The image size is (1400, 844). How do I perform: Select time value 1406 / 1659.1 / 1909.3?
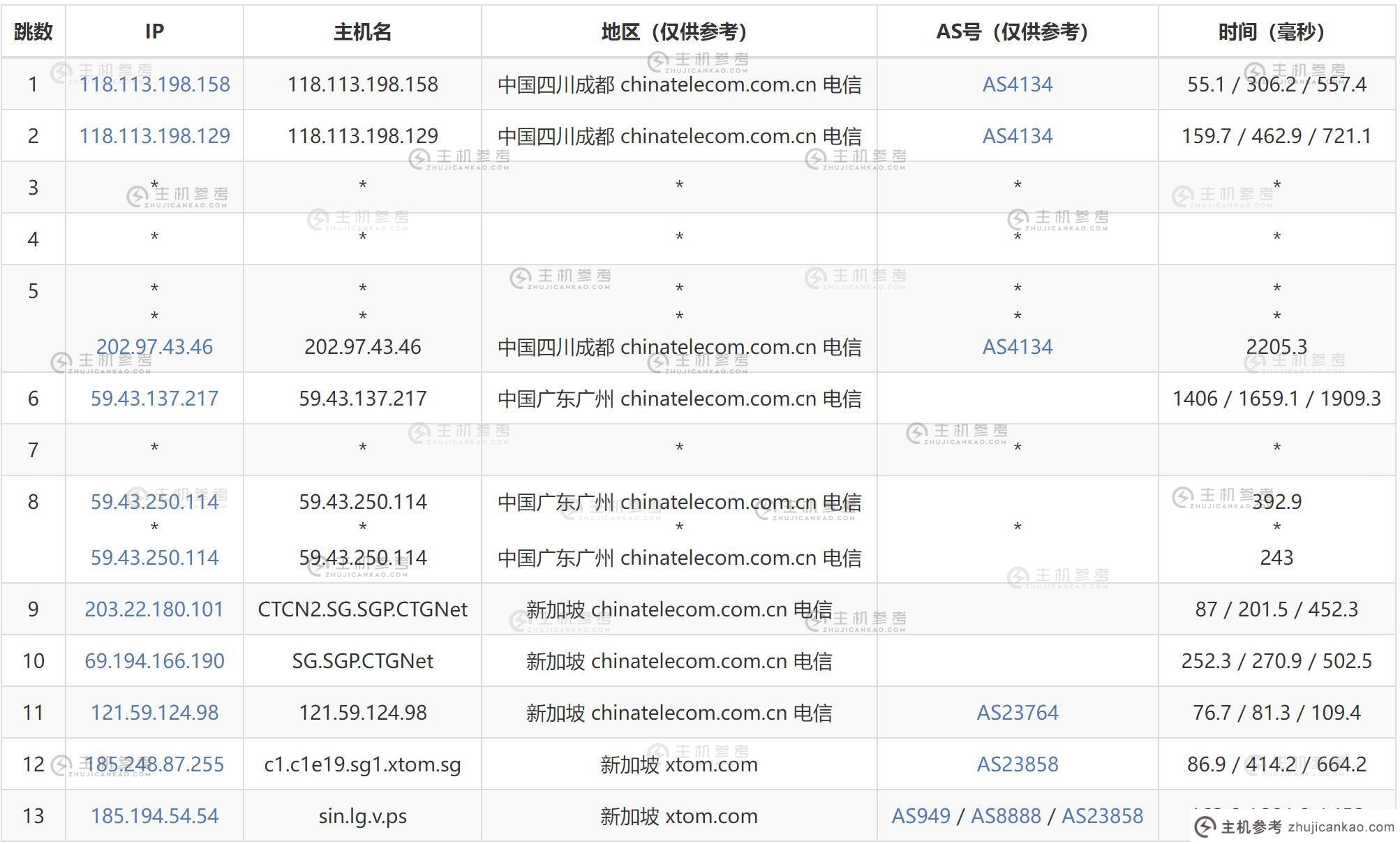pyautogui.click(x=1276, y=399)
